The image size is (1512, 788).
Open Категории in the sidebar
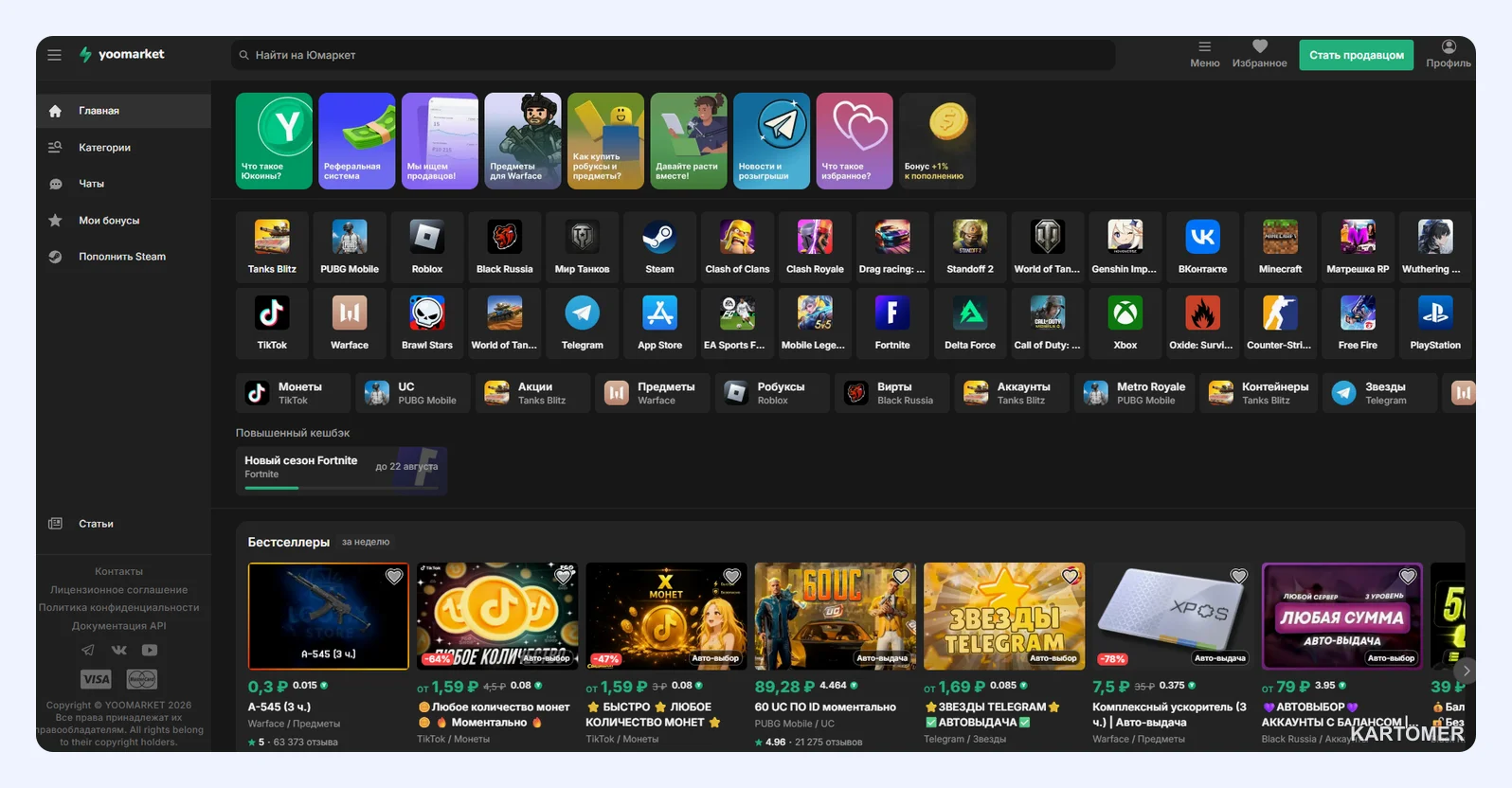pos(123,148)
